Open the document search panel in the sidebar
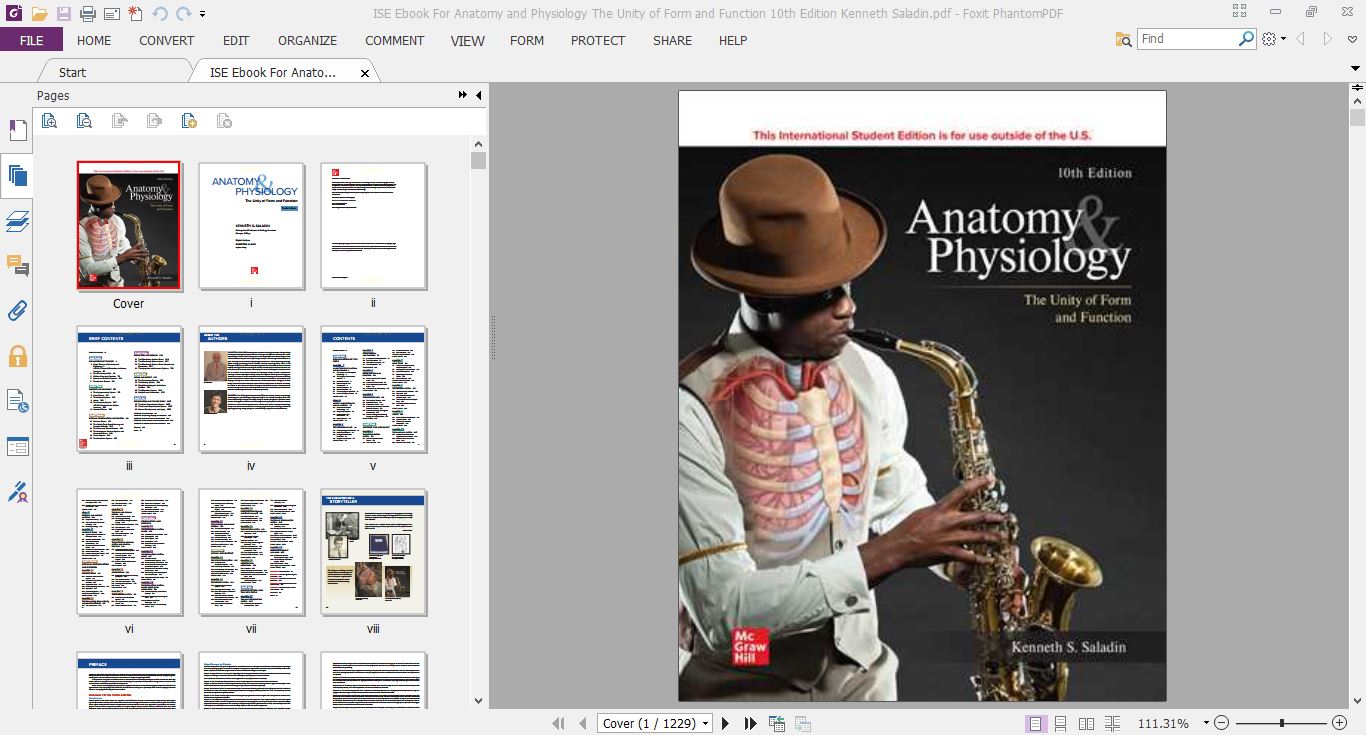This screenshot has width=1366, height=735. pyautogui.click(x=18, y=401)
